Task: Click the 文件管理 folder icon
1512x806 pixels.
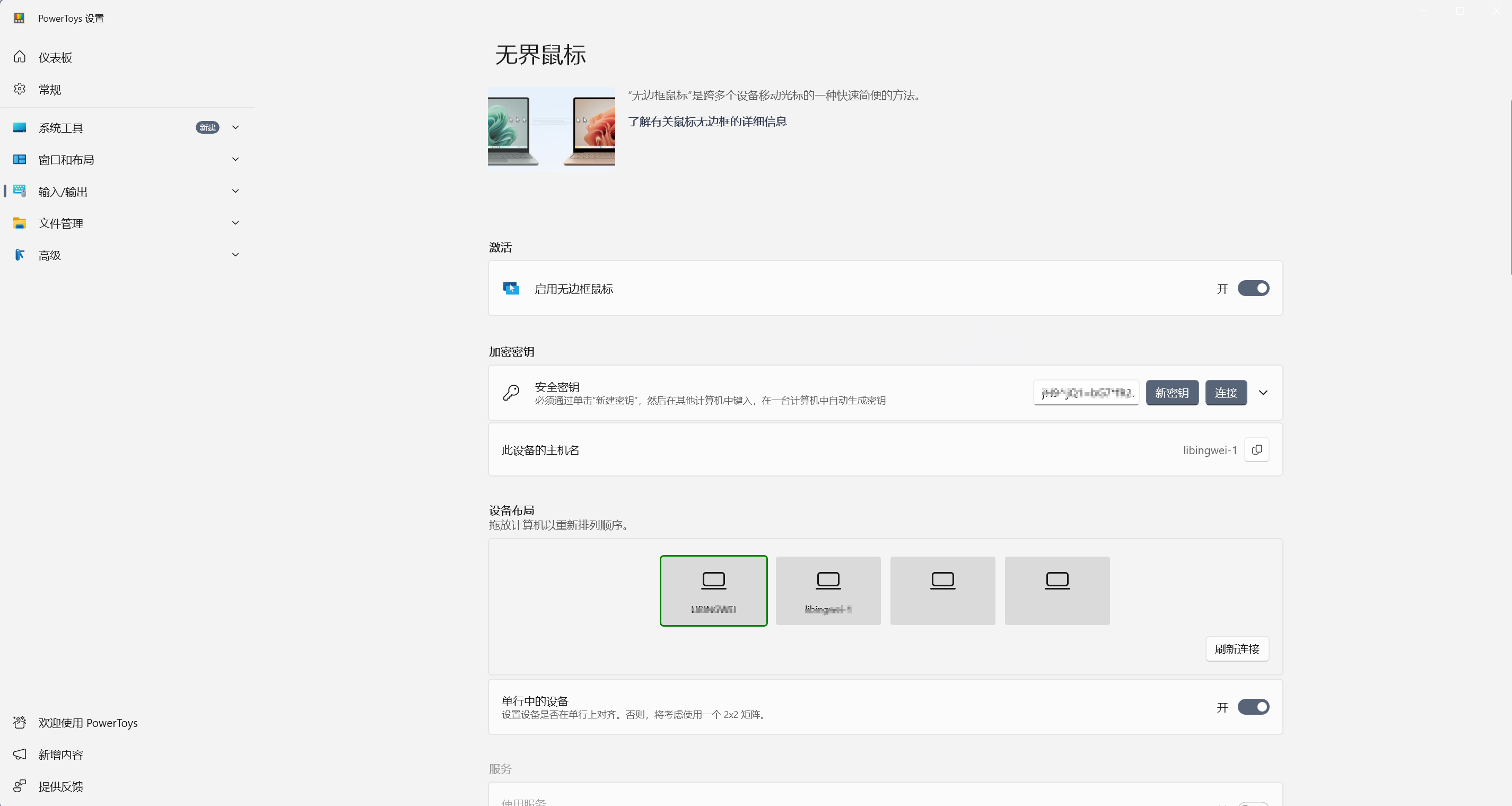Action: pos(20,223)
